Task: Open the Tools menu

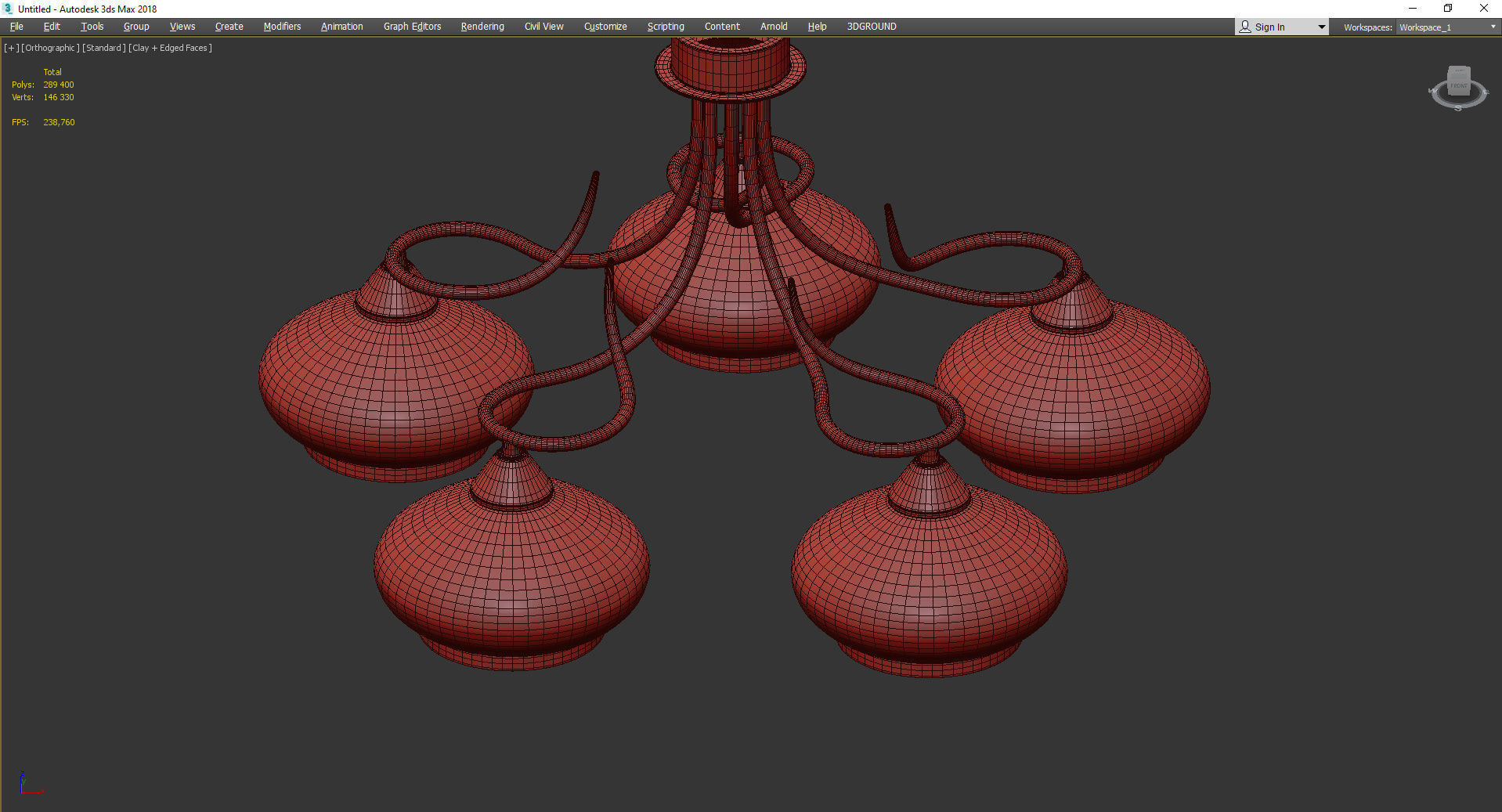Action: point(92,27)
